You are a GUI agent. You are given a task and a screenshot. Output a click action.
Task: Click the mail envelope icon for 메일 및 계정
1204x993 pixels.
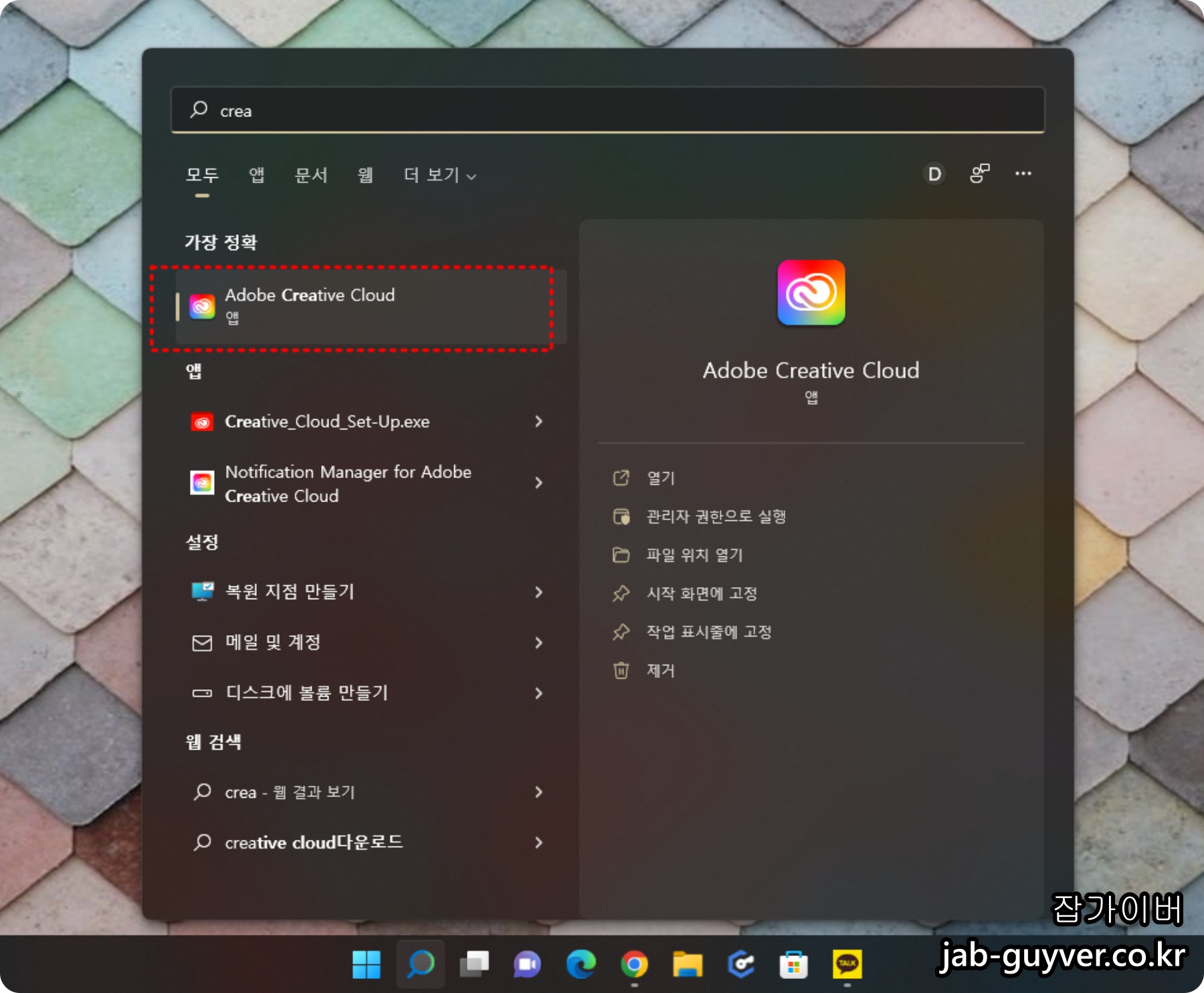202,643
